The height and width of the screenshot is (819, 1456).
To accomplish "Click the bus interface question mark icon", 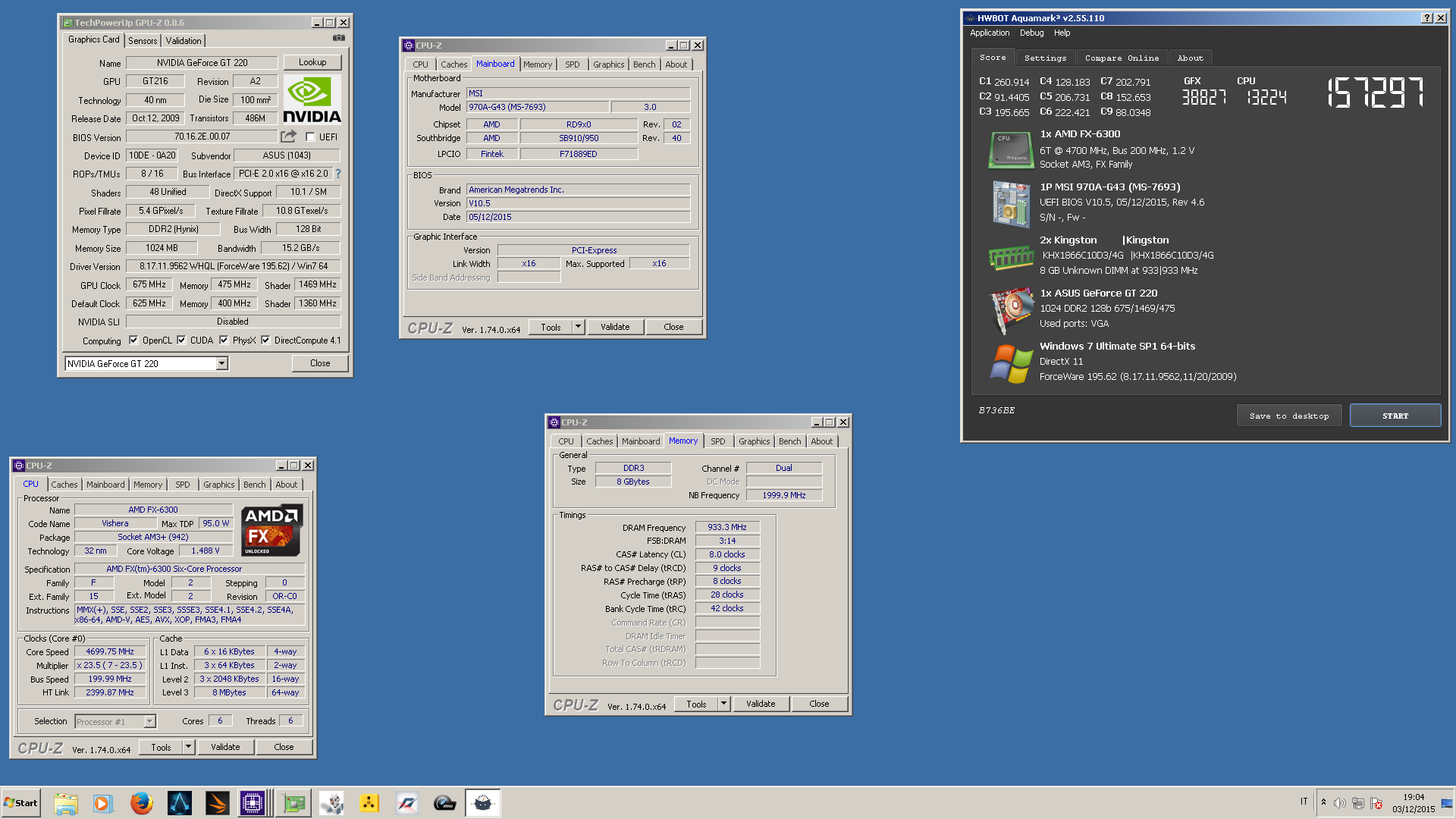I will (x=338, y=174).
